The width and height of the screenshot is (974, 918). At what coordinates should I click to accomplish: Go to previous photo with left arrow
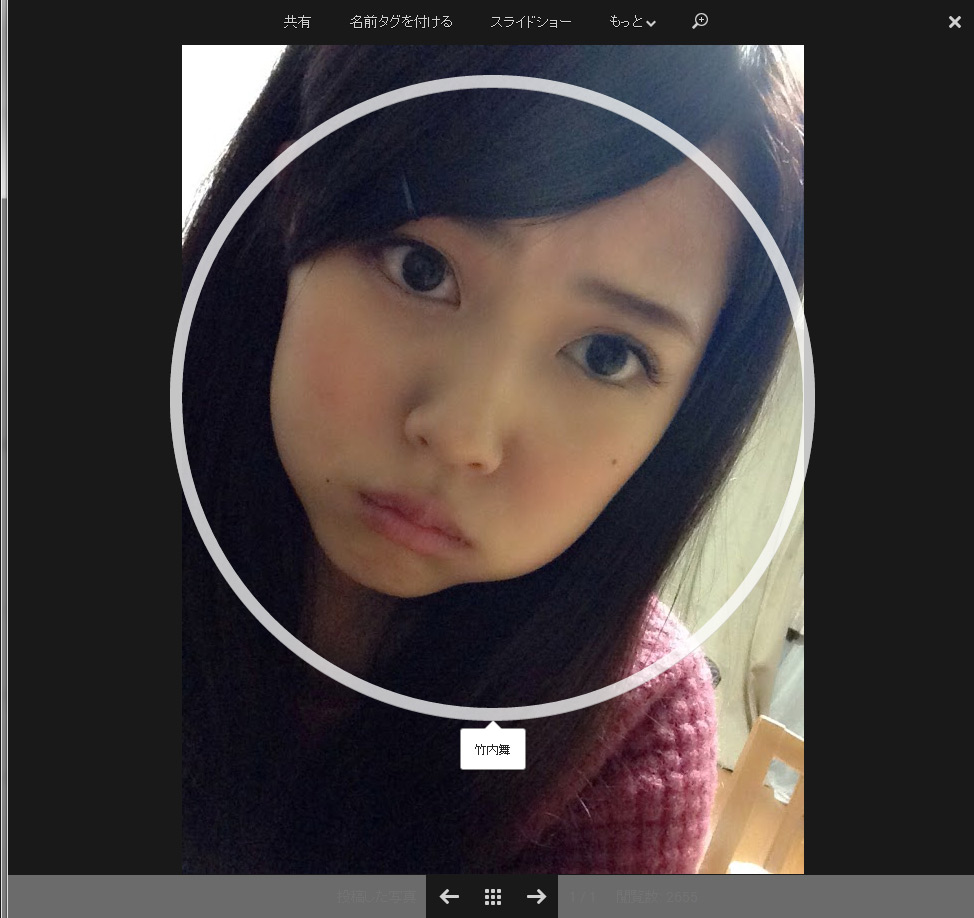click(449, 896)
